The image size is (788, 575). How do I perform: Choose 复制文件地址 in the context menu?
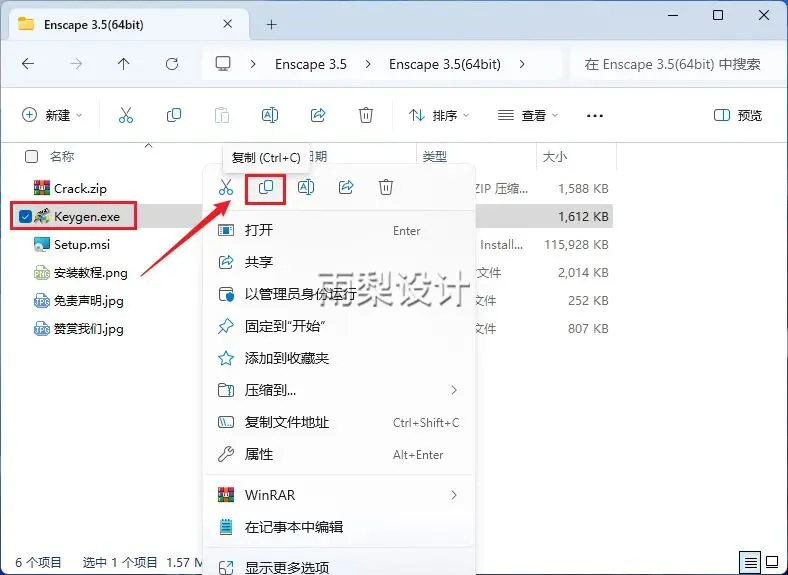pos(339,422)
